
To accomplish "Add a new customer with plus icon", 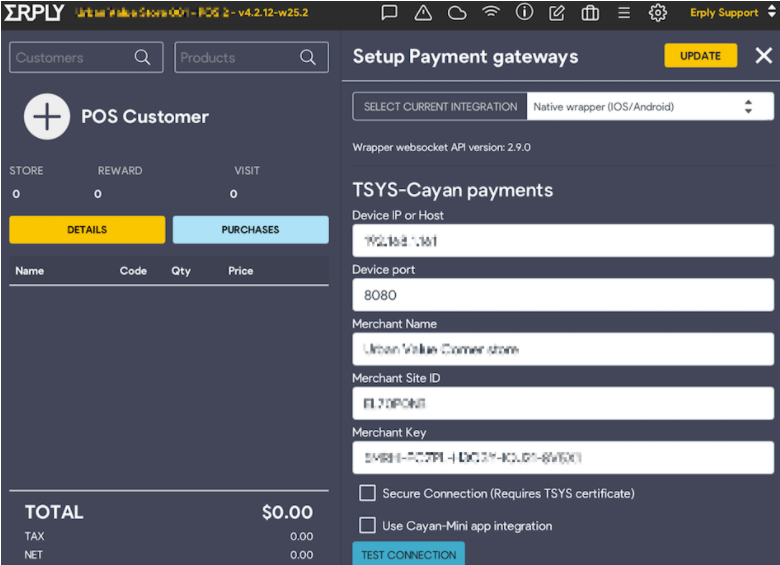I will (47, 116).
